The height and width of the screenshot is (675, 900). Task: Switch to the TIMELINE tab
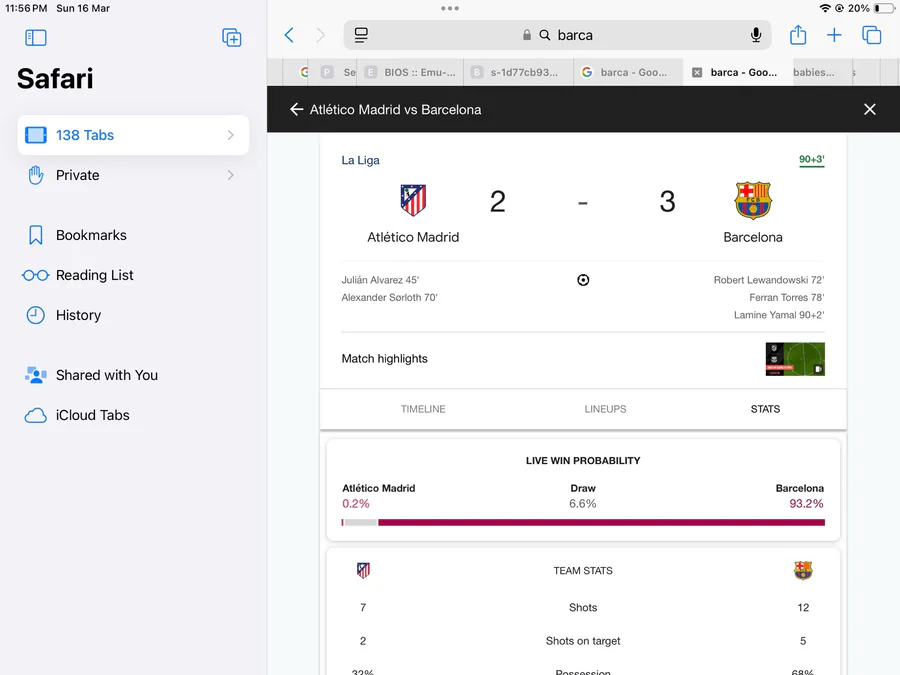point(423,409)
